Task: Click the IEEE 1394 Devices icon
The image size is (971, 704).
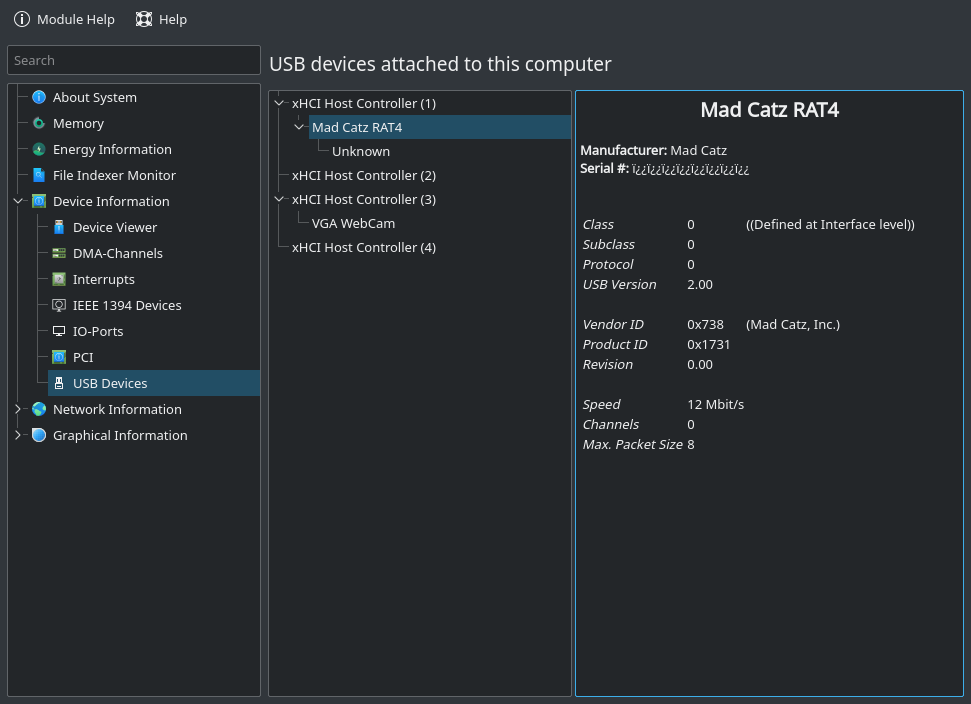Action: point(59,305)
